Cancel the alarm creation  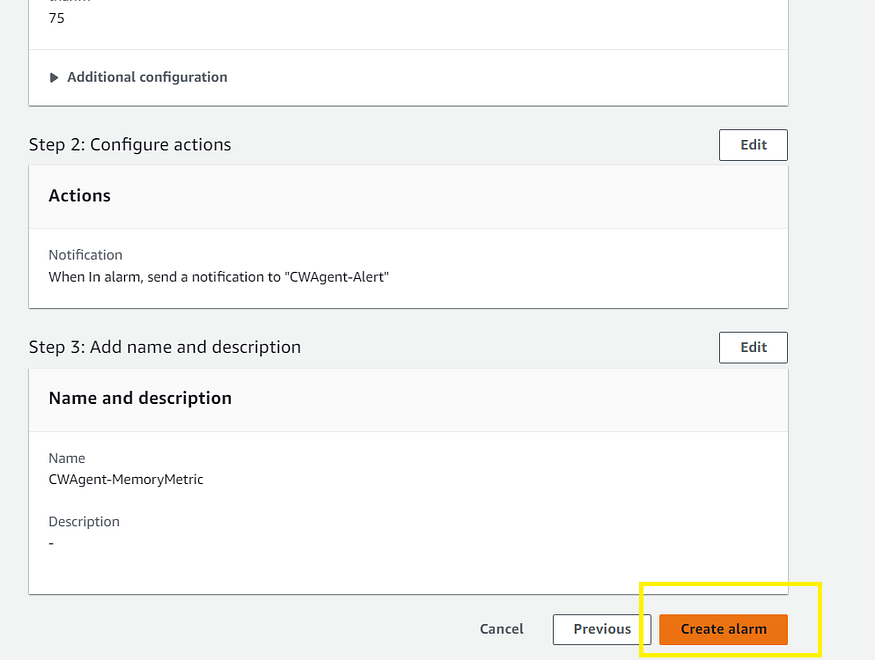pos(501,629)
